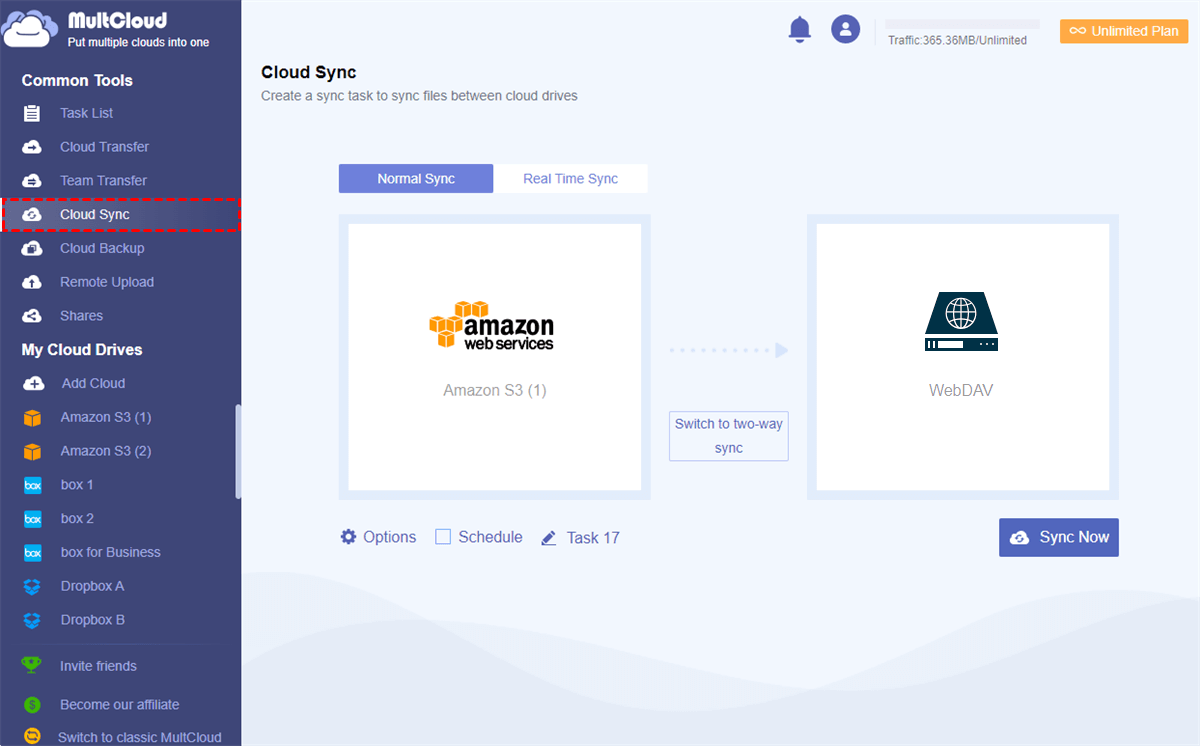Select Amazon S3 (2) drive label
1200x746 pixels.
point(106,451)
